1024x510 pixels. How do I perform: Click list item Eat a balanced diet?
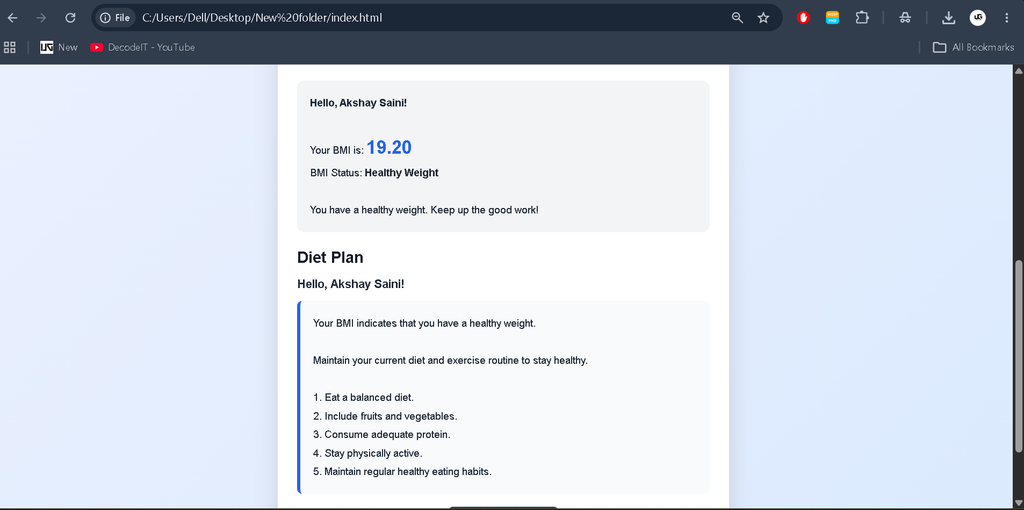tap(363, 398)
